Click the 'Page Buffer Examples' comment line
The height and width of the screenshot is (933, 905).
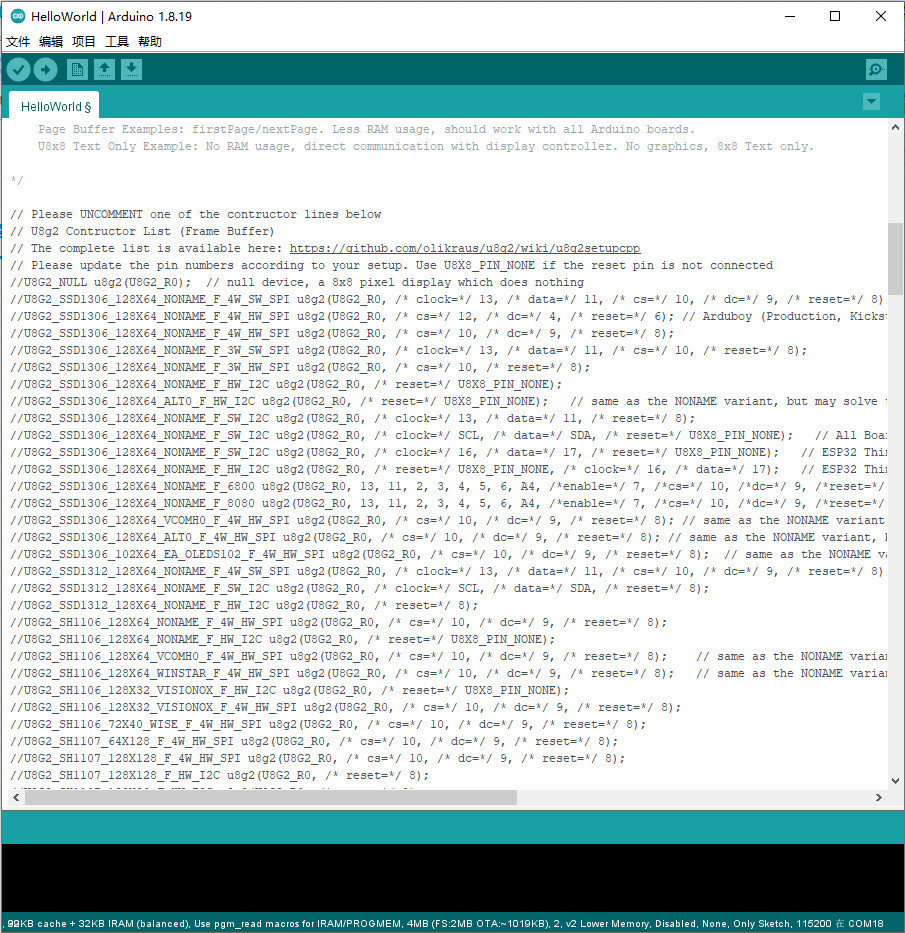point(367,129)
